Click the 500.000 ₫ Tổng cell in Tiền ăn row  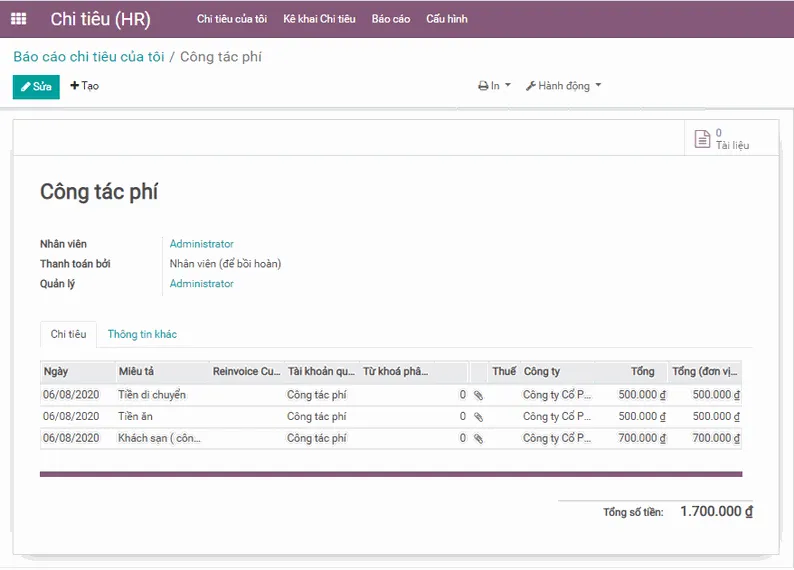pos(642,417)
